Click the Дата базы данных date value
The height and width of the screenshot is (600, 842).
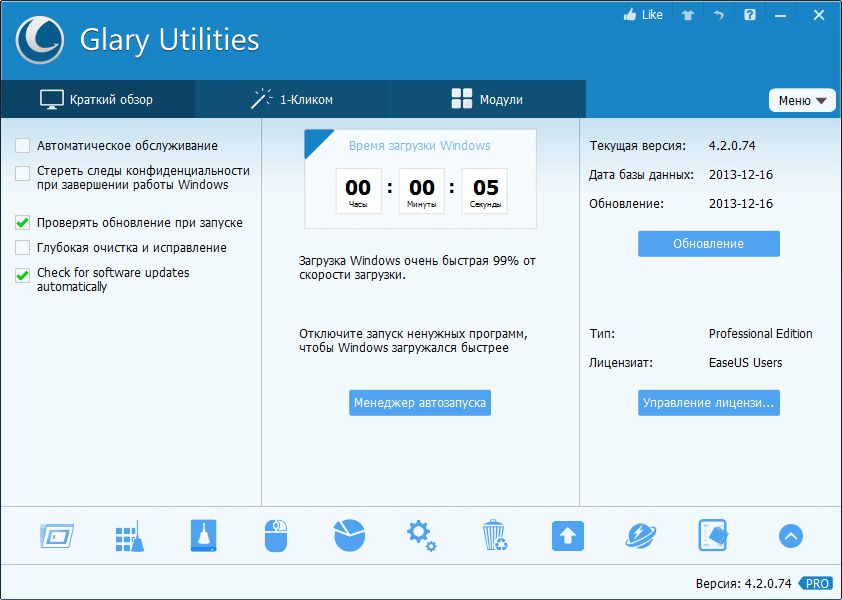[741, 175]
